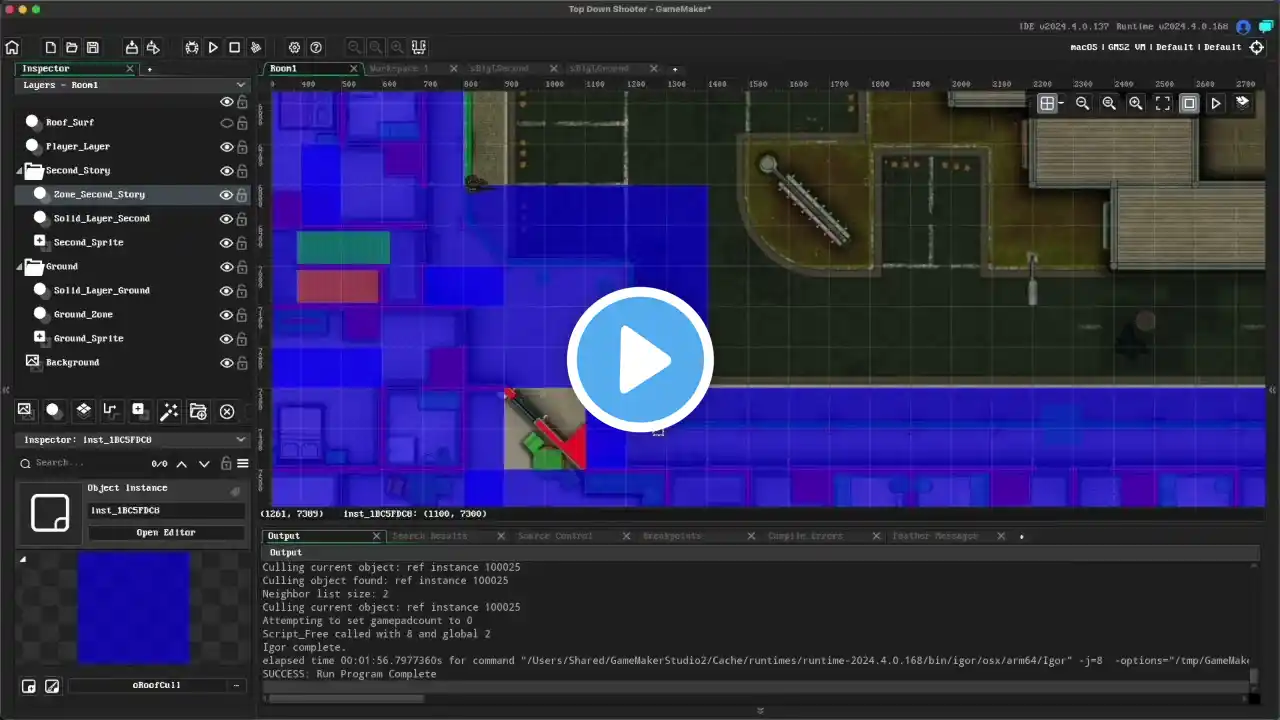Expand the Layers - Room1 dropdown chevron
This screenshot has height=720, width=1280.
[240, 85]
